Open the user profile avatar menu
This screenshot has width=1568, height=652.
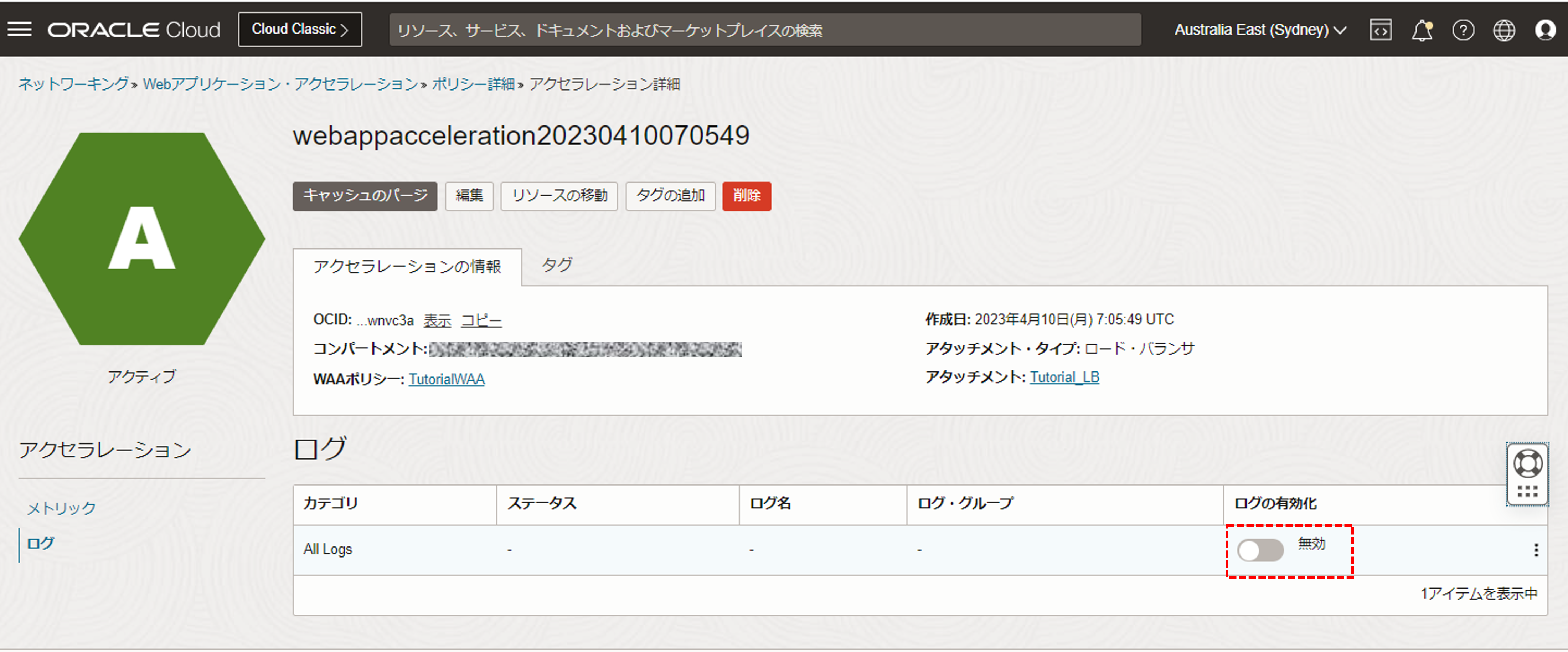pos(1545,30)
